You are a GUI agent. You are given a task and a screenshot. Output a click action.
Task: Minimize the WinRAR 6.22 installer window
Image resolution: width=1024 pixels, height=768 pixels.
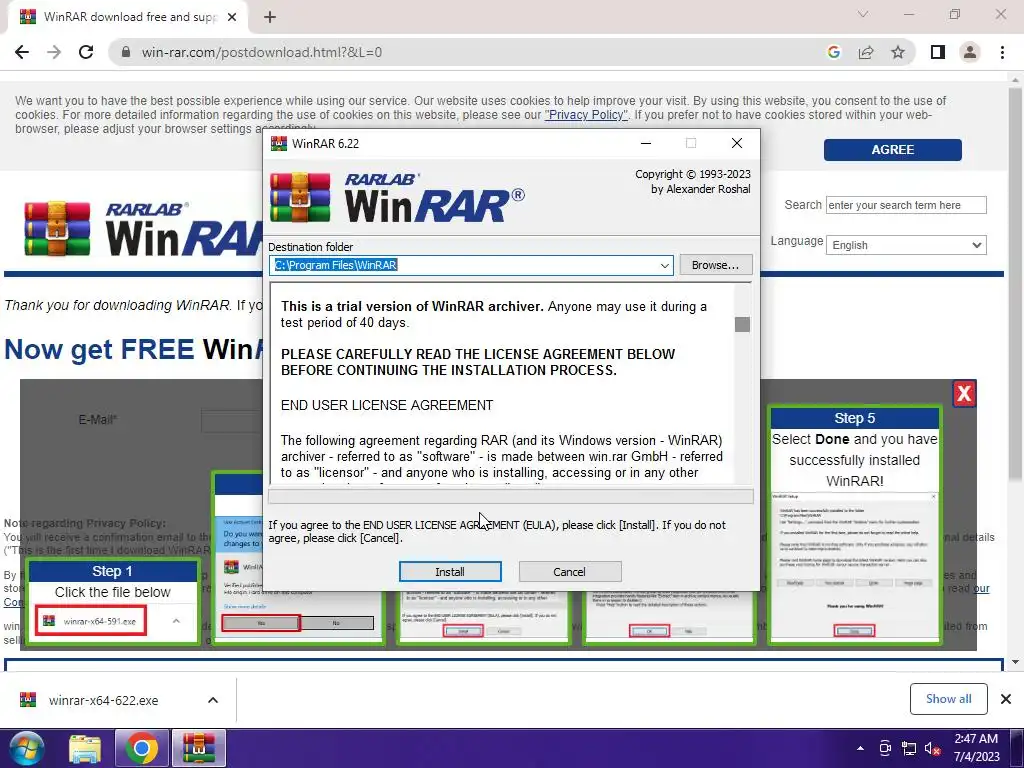click(x=646, y=143)
